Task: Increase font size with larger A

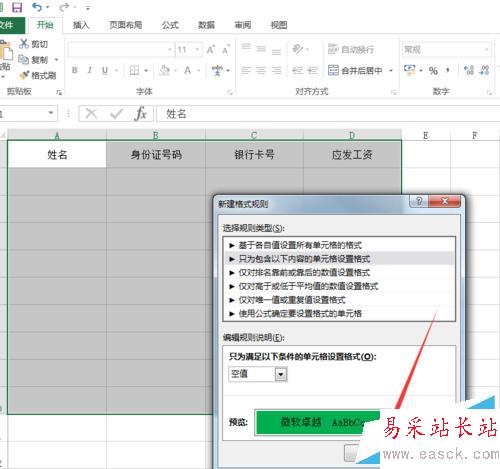Action: [x=211, y=50]
